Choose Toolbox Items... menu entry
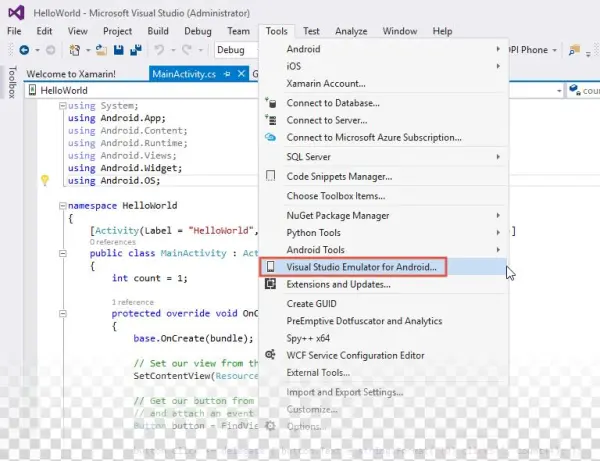The width and height of the screenshot is (600, 461). [x=384, y=195]
